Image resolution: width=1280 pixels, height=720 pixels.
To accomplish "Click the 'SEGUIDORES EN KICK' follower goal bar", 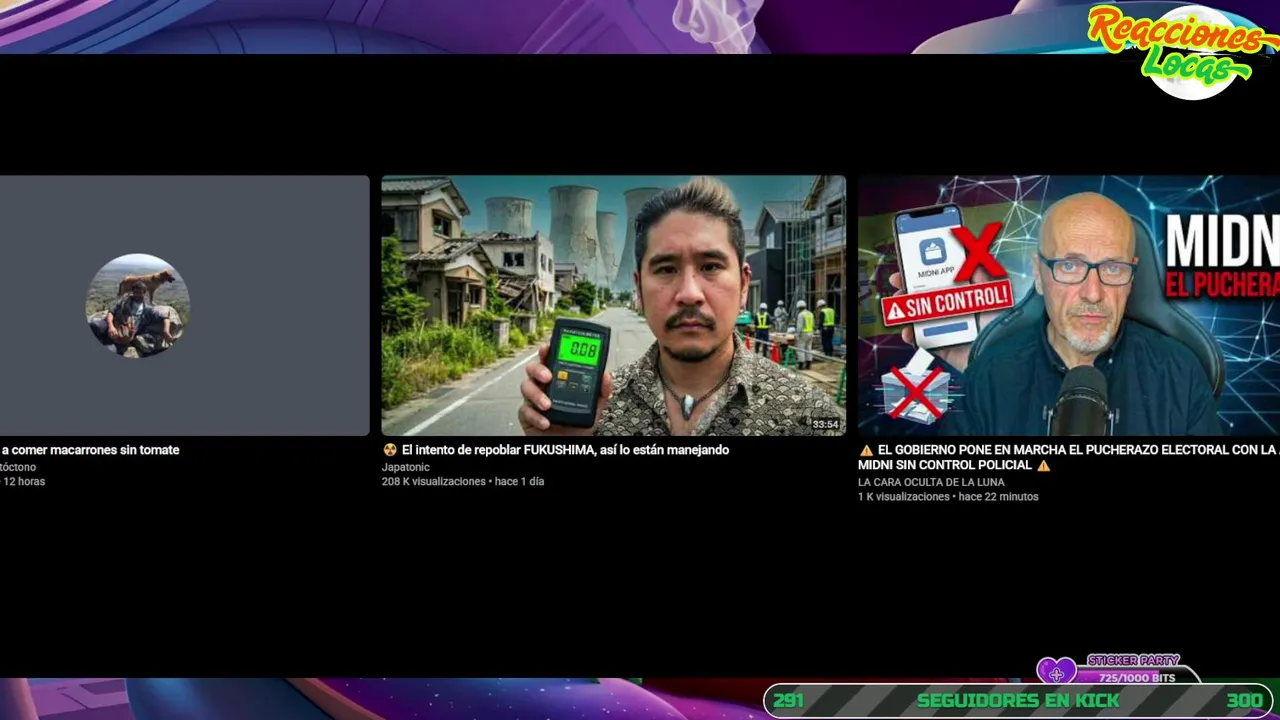I will [x=1018, y=700].
